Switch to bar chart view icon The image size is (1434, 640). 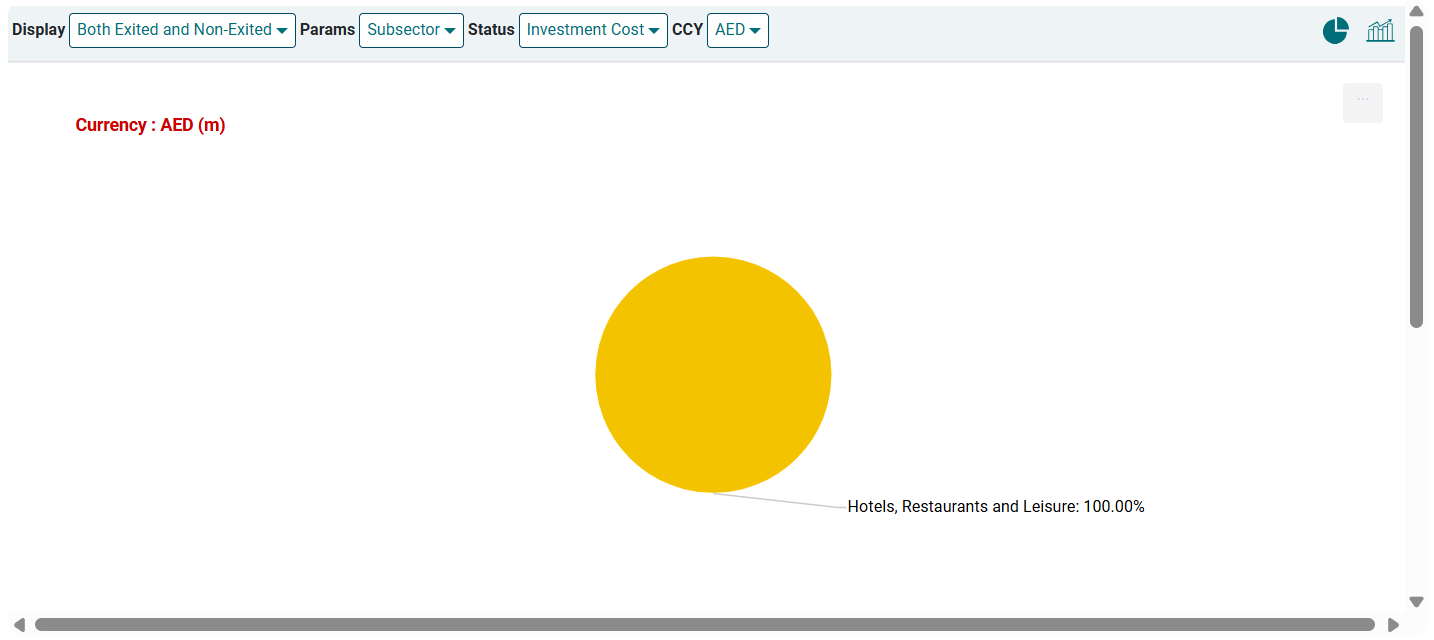pos(1380,31)
